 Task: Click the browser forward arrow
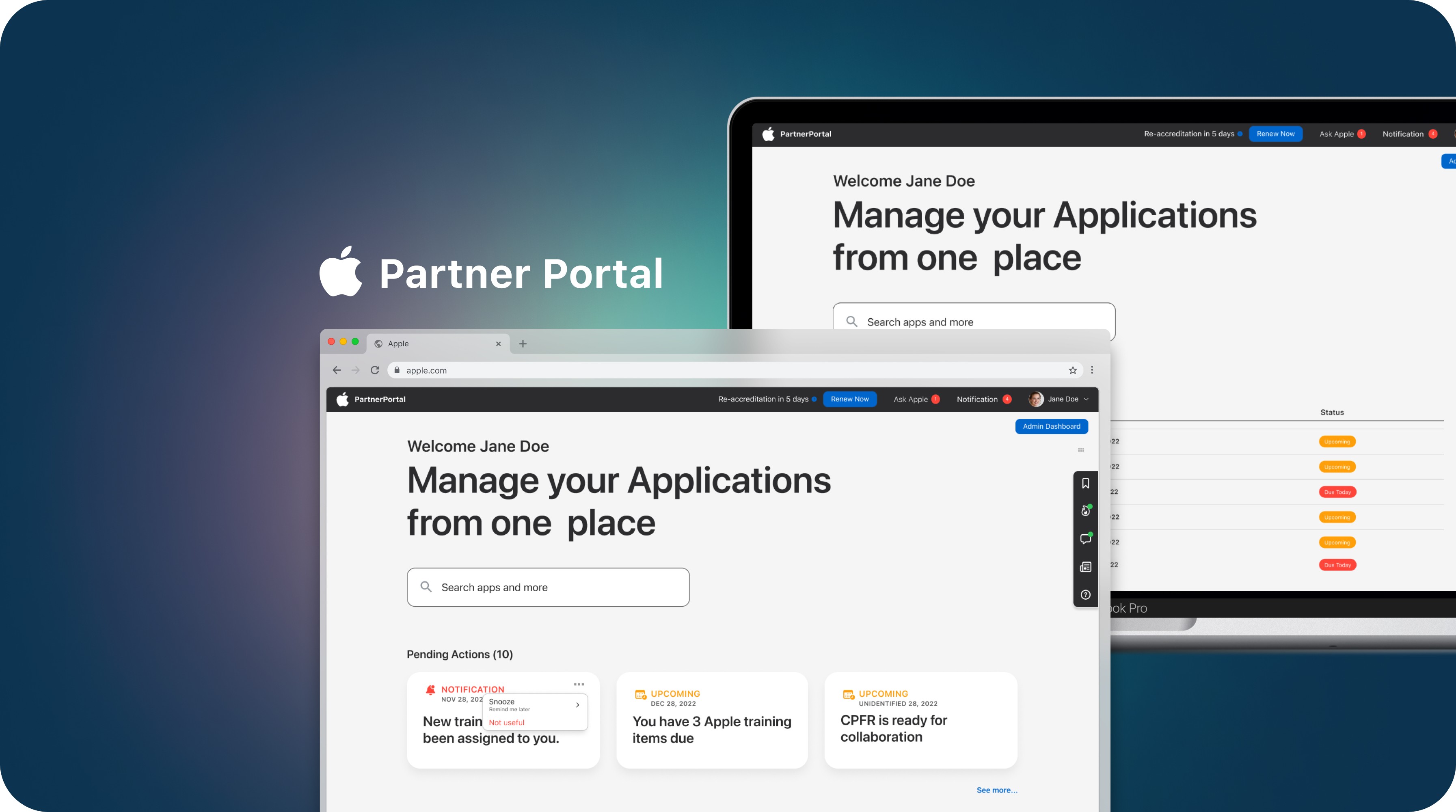356,370
